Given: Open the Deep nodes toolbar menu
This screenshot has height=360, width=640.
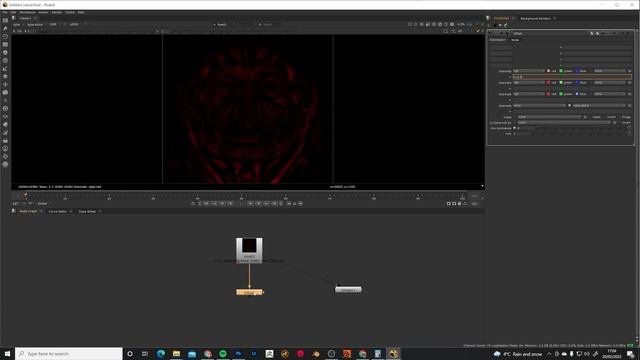Looking at the screenshot, I should [x=5, y=109].
